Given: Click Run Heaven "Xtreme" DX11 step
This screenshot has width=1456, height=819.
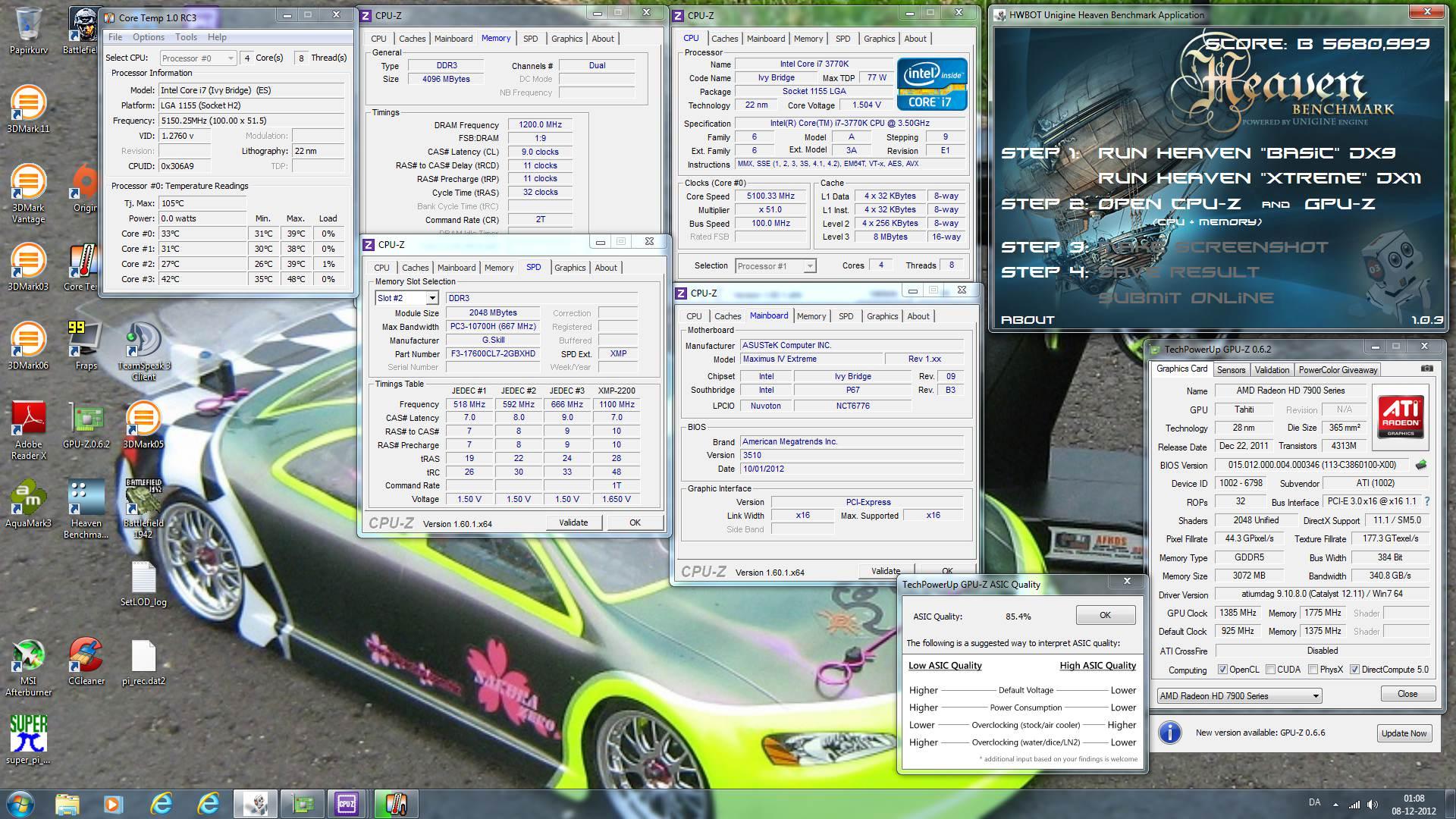Looking at the screenshot, I should (x=1260, y=178).
